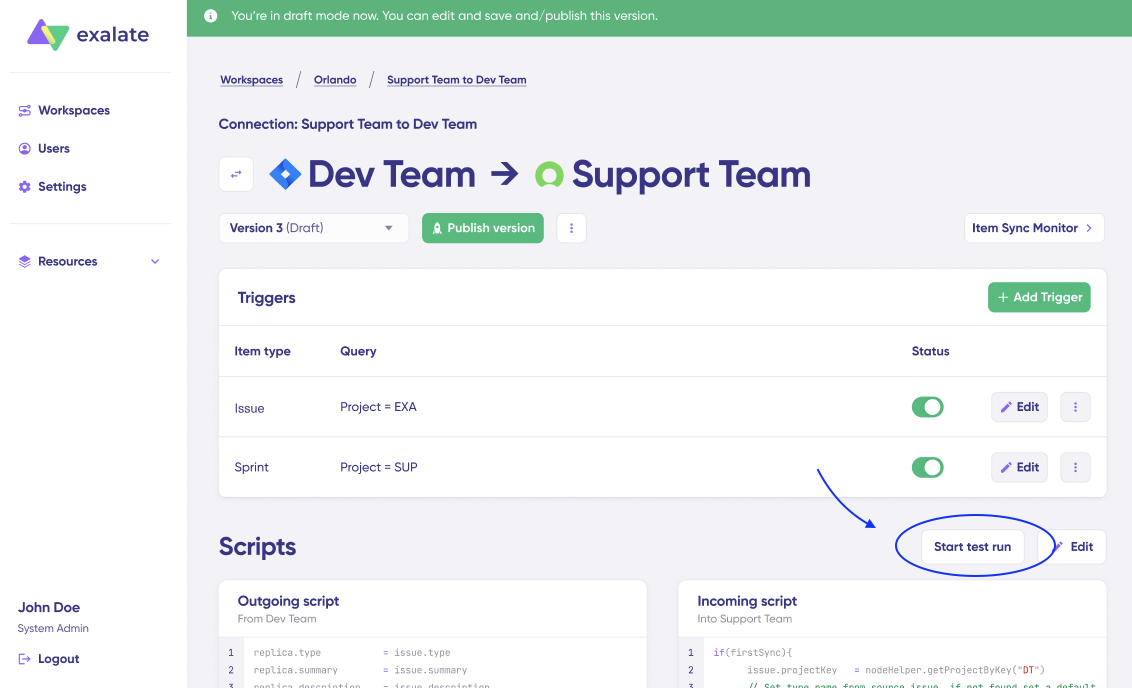Click line 1 of the outgoing script code
The height and width of the screenshot is (688, 1132).
point(352,653)
